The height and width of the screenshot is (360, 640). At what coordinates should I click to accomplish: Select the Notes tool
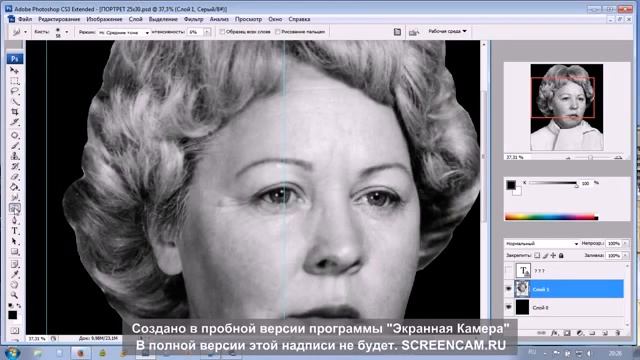[14, 264]
